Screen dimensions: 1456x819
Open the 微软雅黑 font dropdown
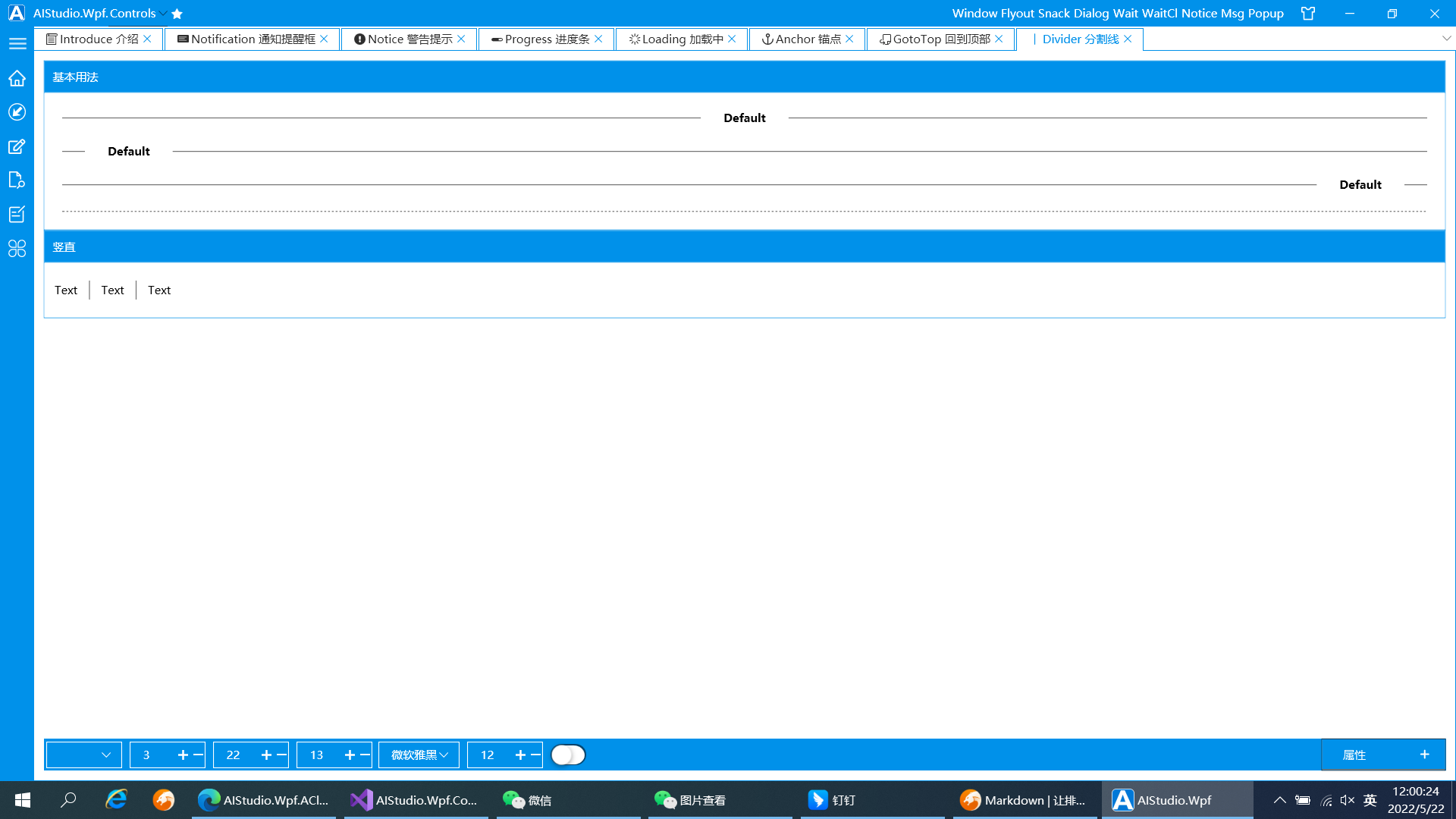[419, 755]
